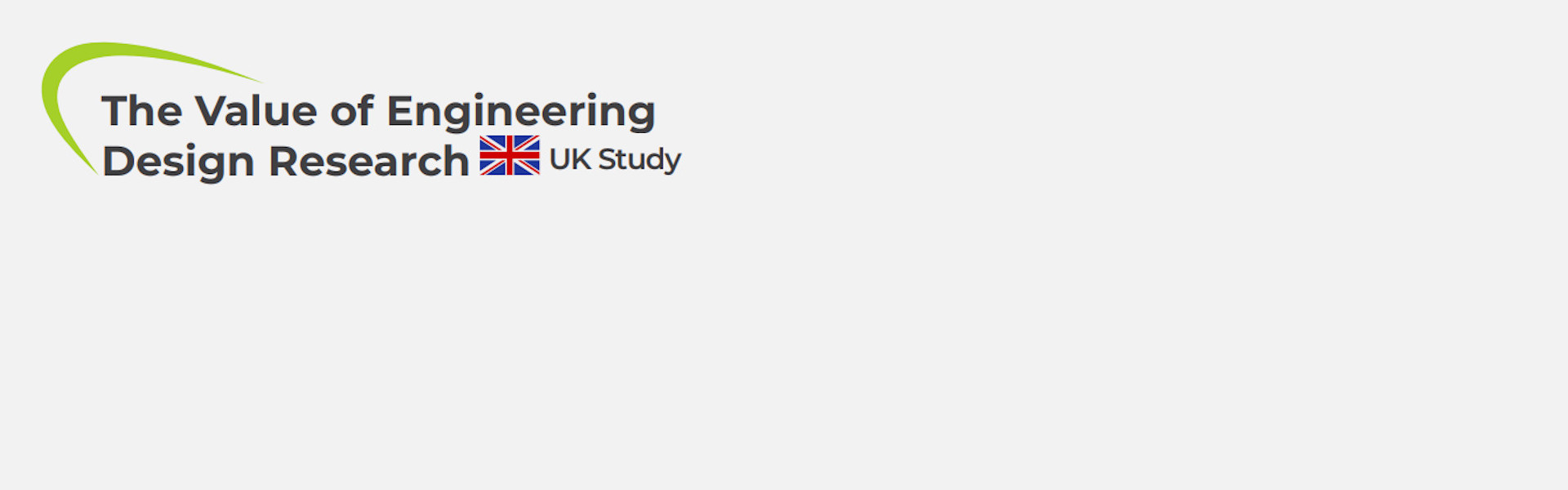Click the "UK" text after the flag
This screenshot has height=490, width=1568.
tap(570, 159)
